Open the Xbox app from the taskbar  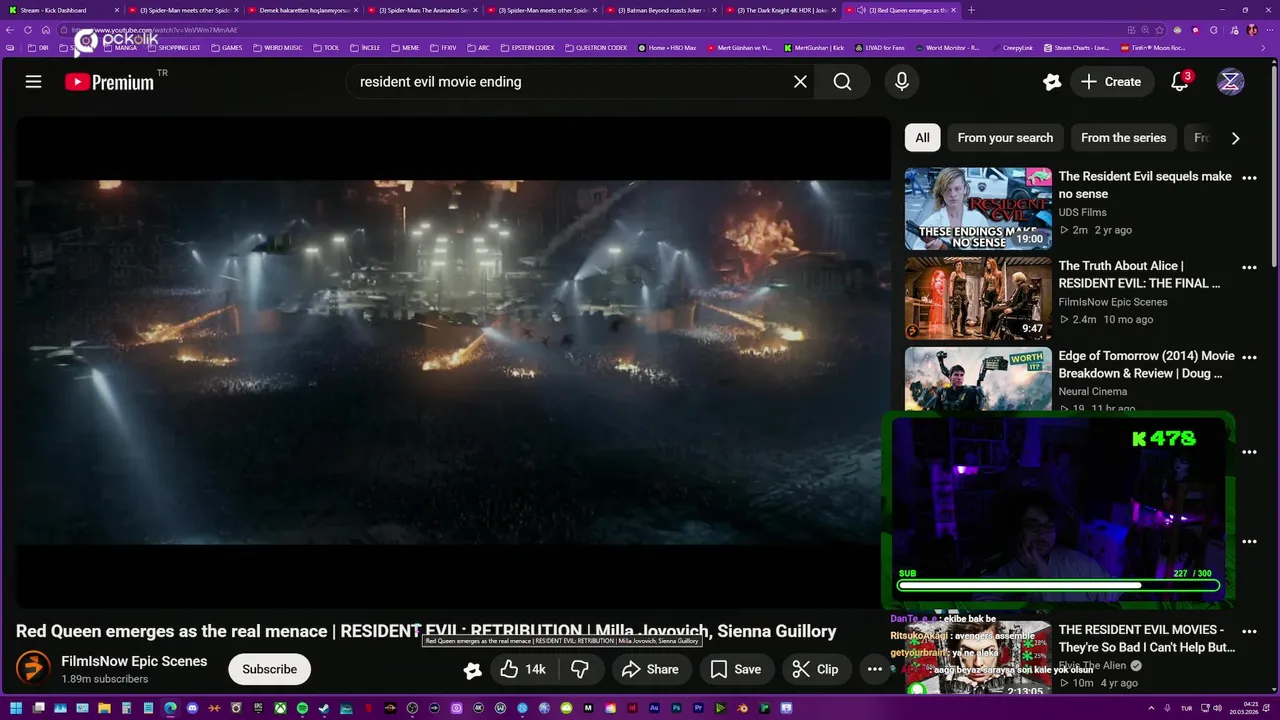pos(280,708)
